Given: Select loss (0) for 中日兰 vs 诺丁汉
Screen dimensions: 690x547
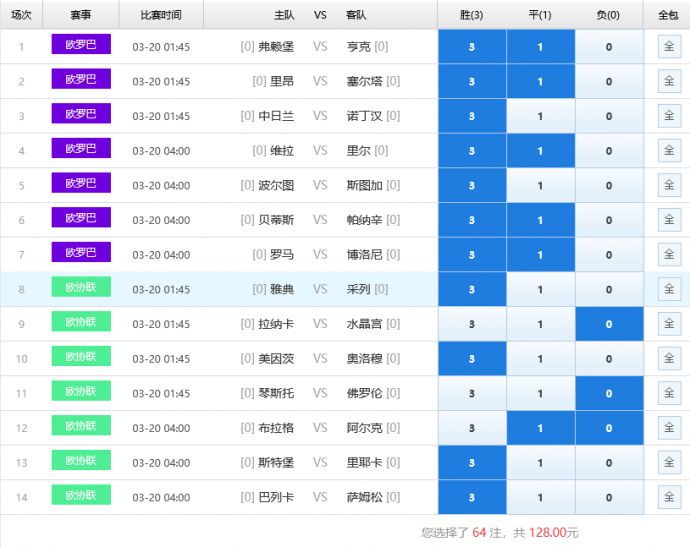Looking at the screenshot, I should [x=609, y=116].
